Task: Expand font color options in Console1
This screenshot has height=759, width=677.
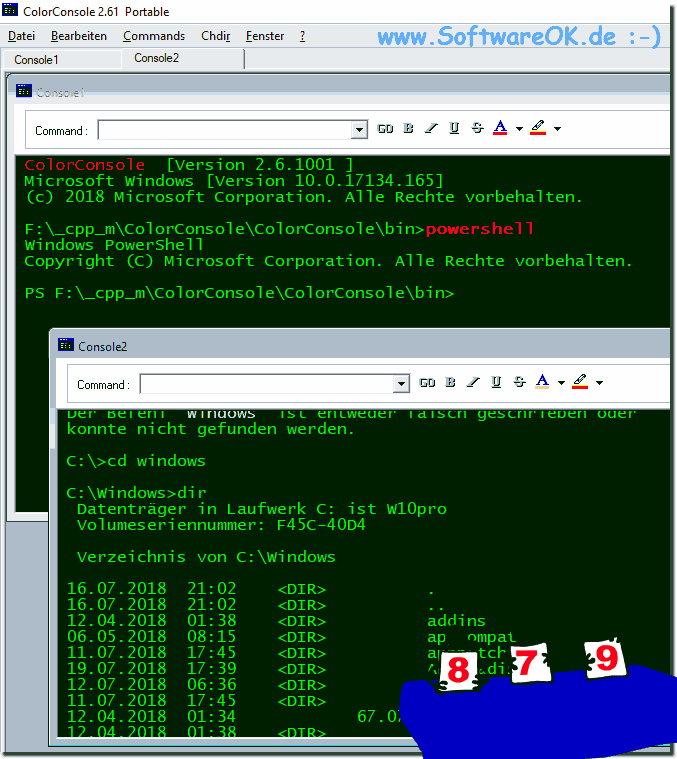Action: 519,129
